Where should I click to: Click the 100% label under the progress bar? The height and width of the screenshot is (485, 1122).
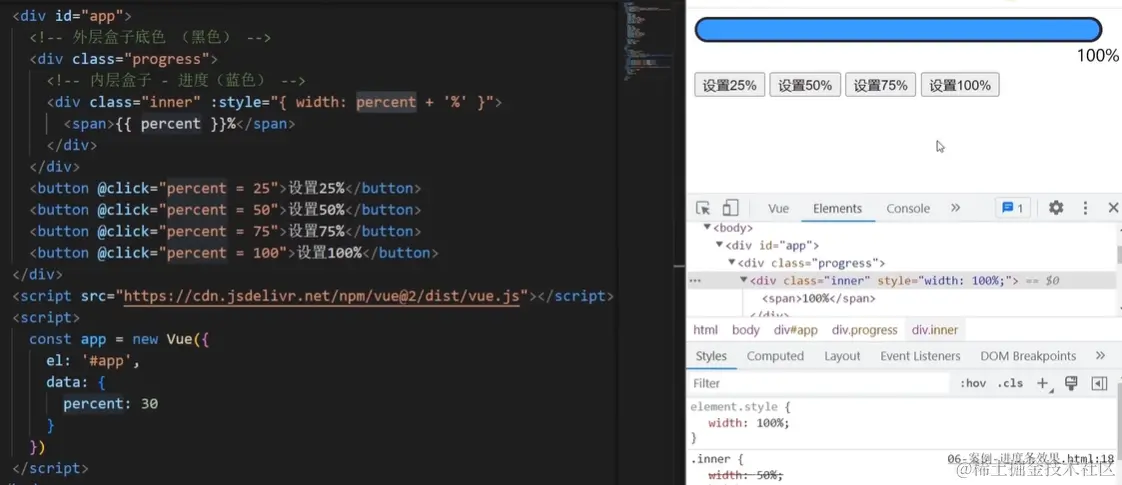tap(1098, 56)
